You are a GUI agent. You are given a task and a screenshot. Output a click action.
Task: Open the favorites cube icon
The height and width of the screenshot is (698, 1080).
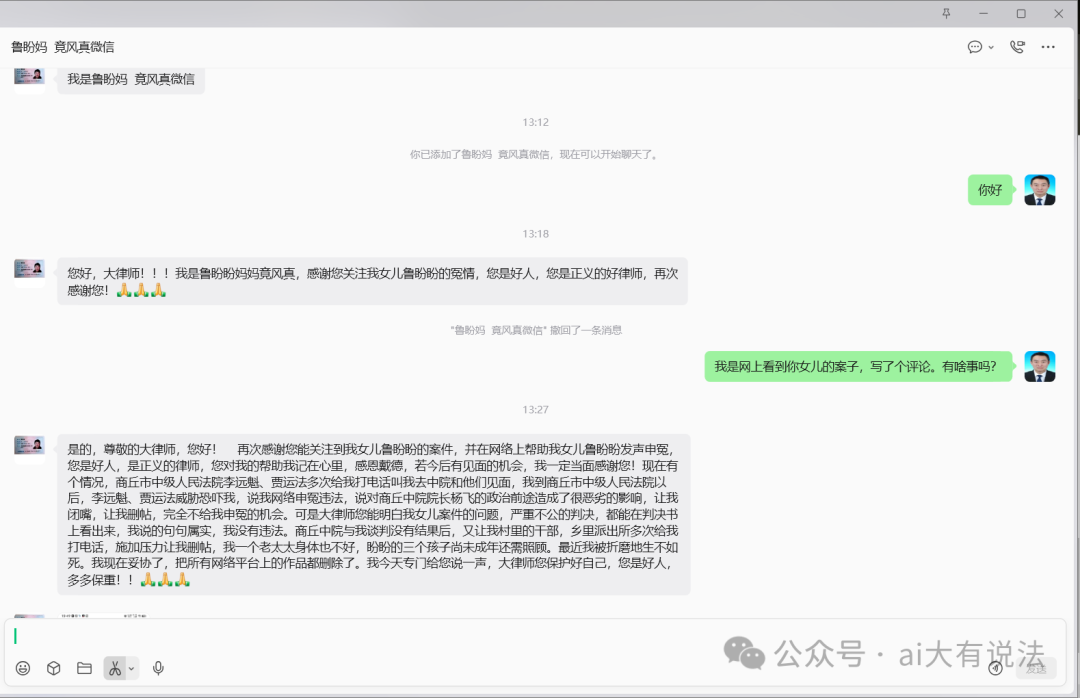pos(54,668)
